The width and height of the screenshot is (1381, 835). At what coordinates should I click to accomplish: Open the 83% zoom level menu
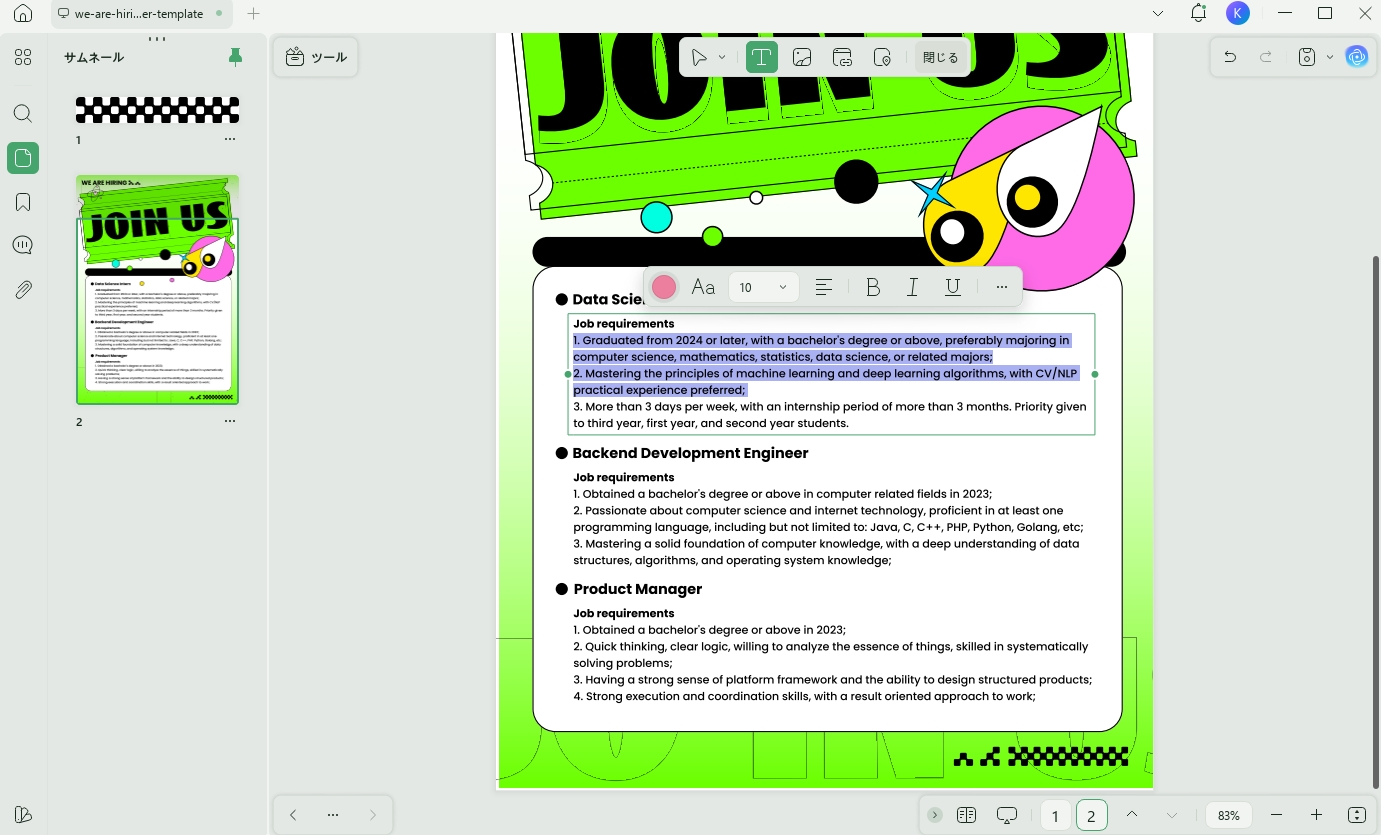1229,816
